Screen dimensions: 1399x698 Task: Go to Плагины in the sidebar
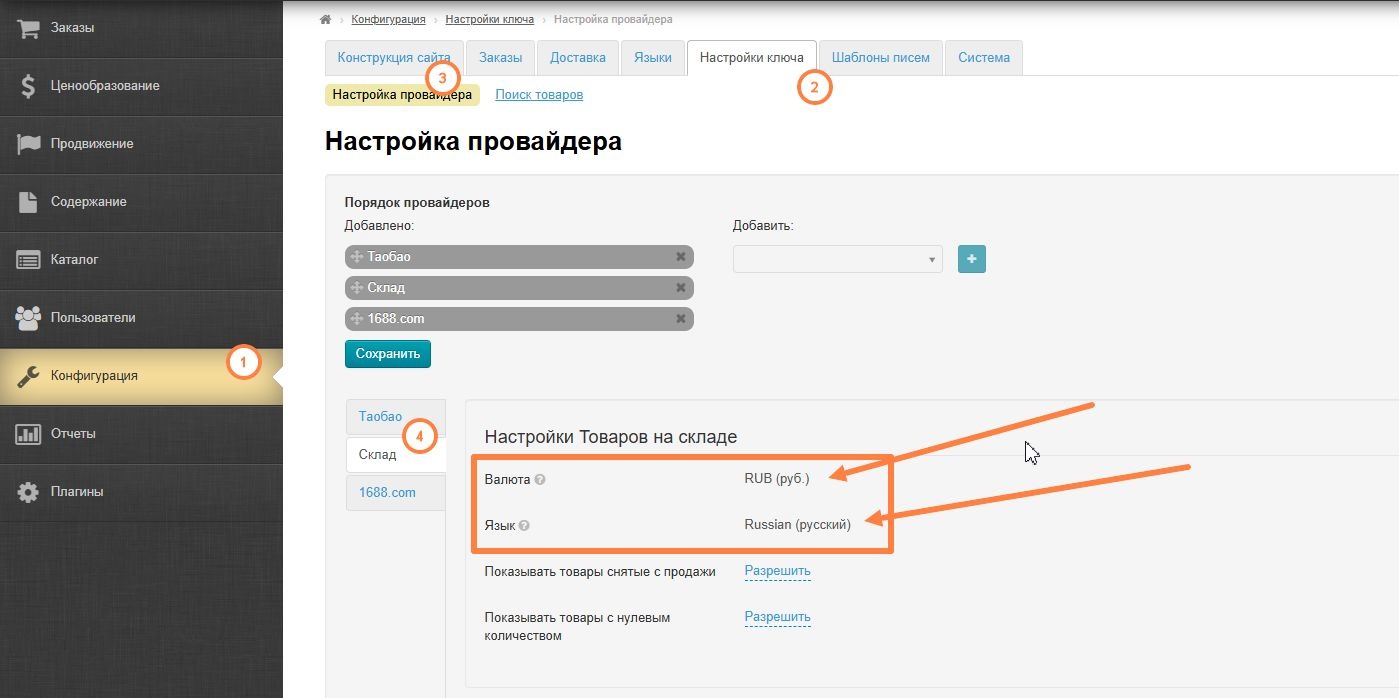pyautogui.click(x=77, y=492)
